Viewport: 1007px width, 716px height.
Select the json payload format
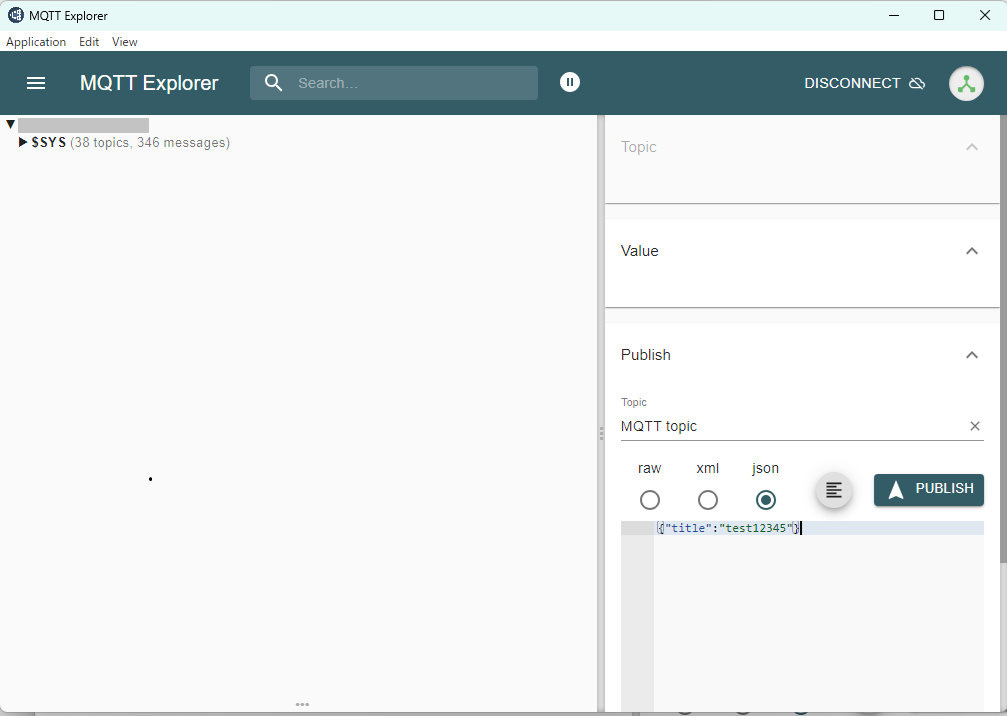pyautogui.click(x=766, y=500)
